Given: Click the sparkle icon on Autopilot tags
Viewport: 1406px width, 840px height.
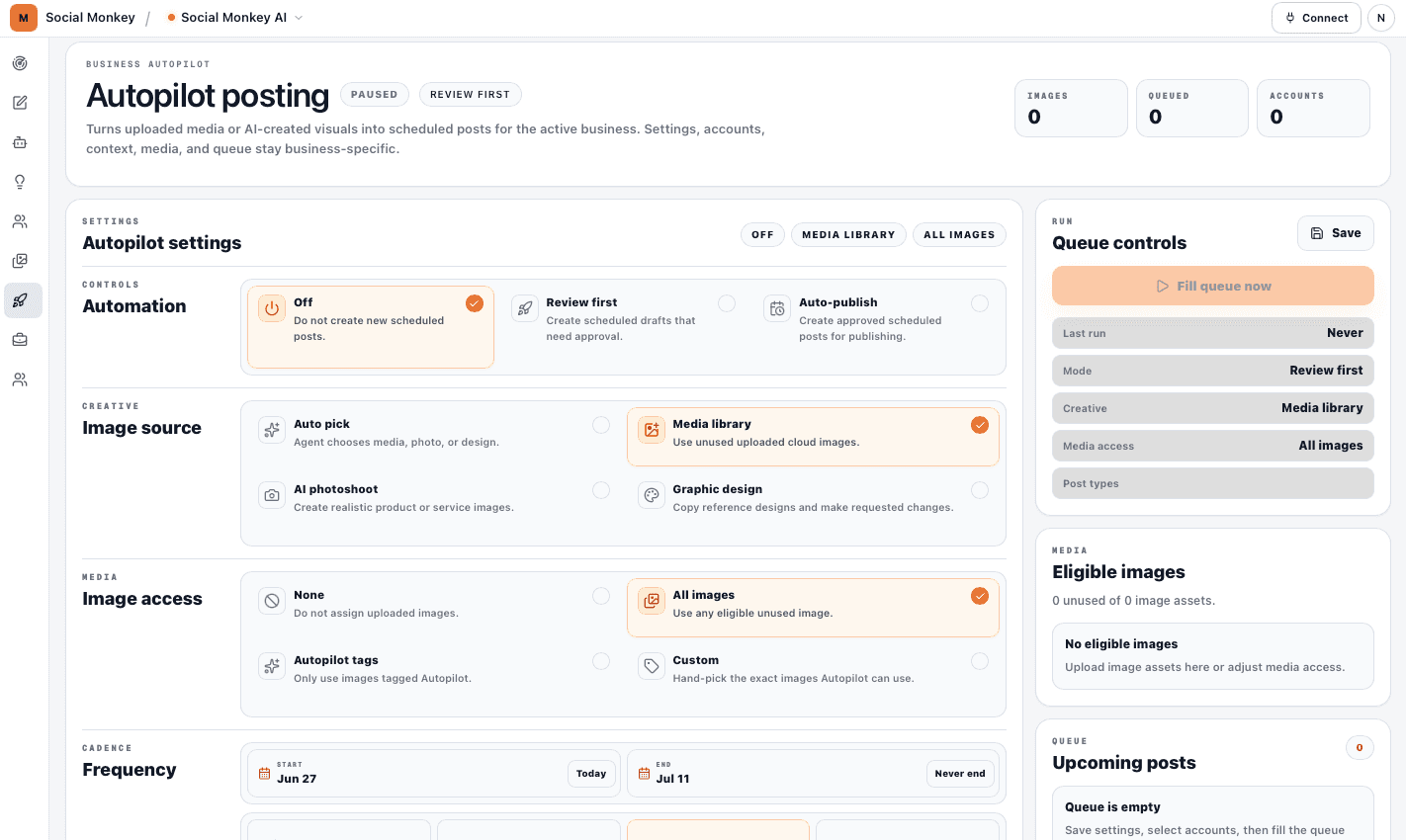Looking at the screenshot, I should (x=272, y=666).
